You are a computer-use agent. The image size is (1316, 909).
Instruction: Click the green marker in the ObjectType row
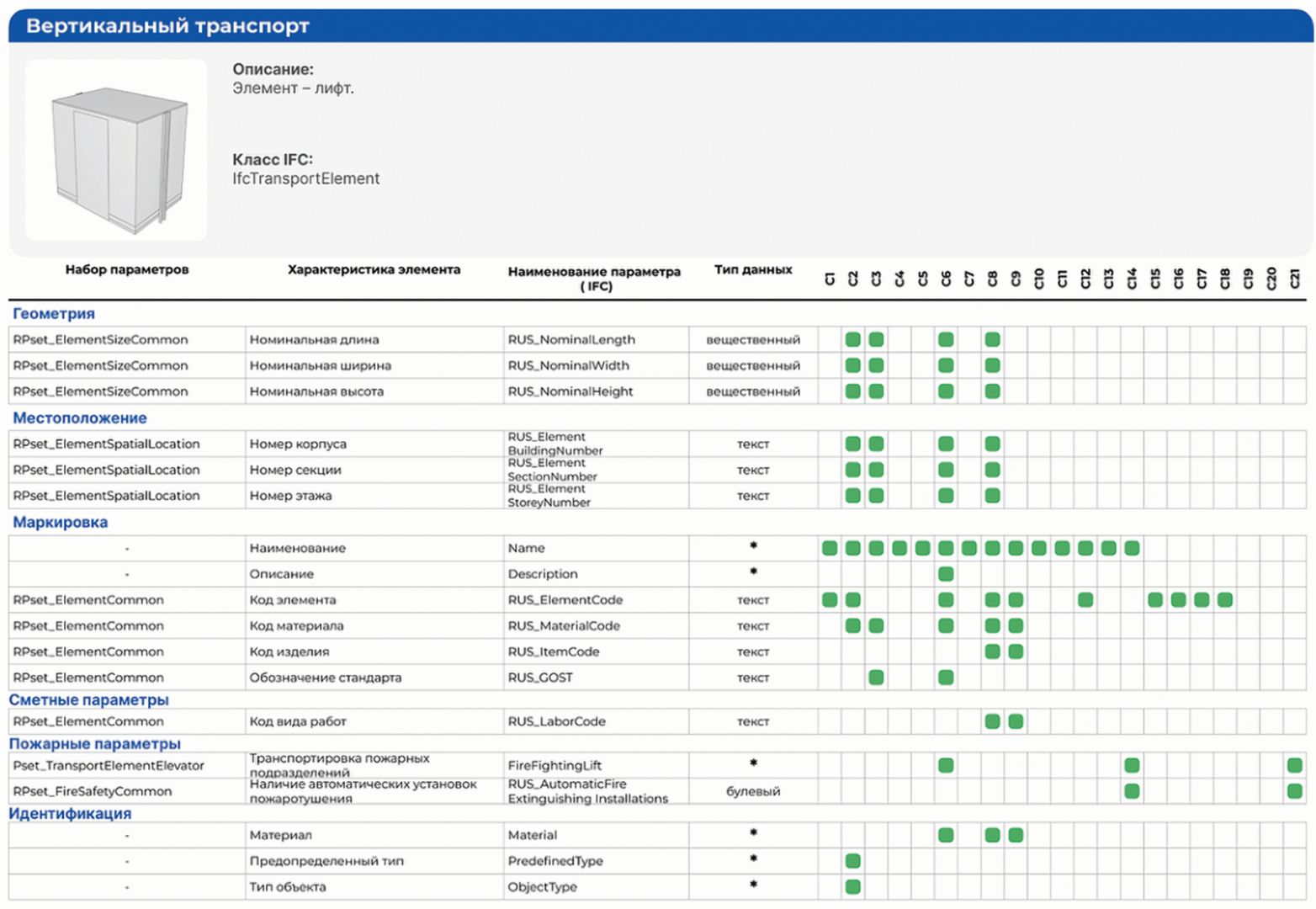tap(852, 887)
